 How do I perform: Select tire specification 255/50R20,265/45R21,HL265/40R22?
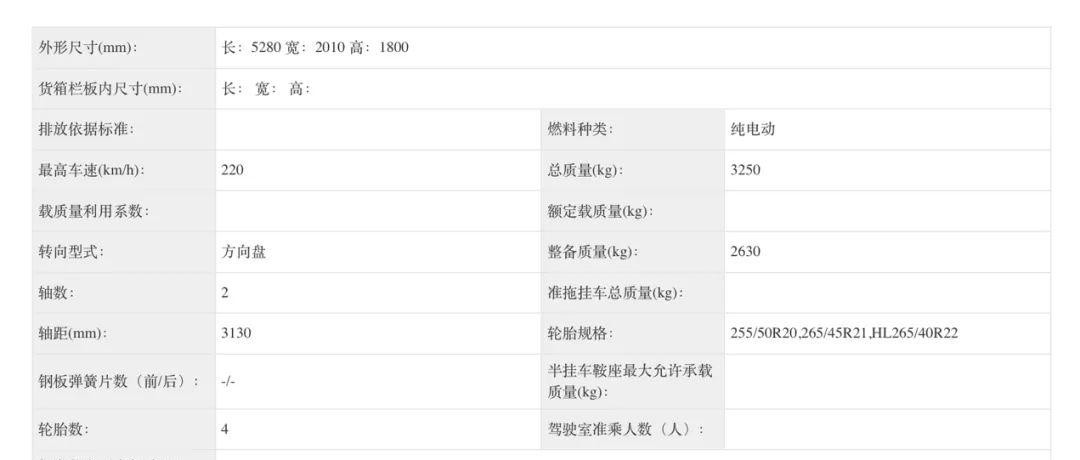(x=844, y=333)
